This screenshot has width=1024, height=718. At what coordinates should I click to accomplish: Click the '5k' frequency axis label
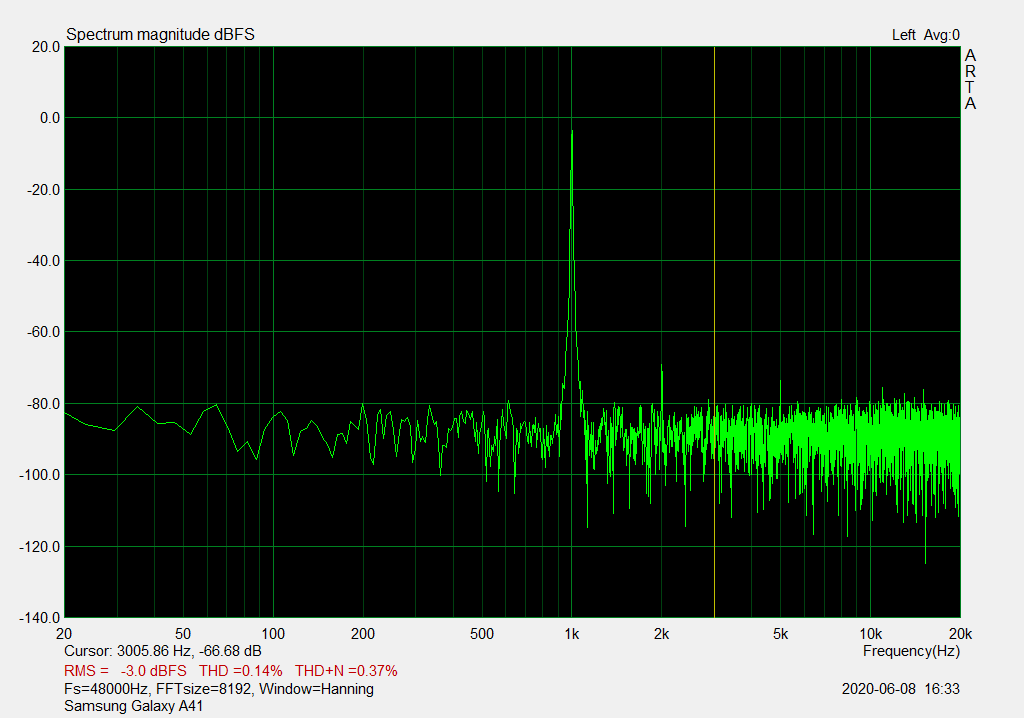[x=780, y=634]
